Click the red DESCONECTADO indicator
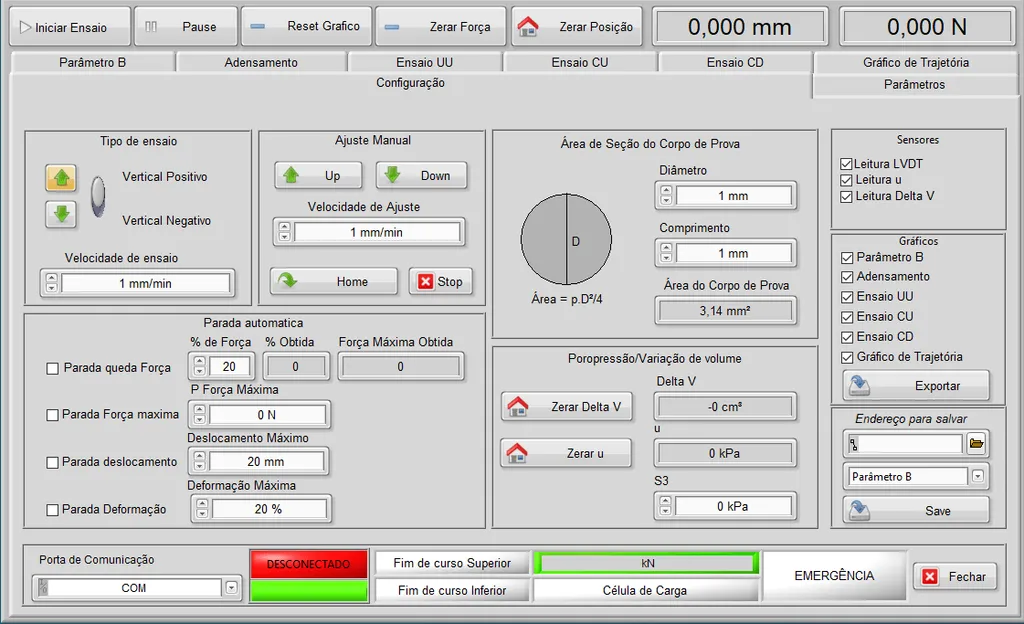Screen dimensions: 1024x624 pyautogui.click(x=308, y=564)
